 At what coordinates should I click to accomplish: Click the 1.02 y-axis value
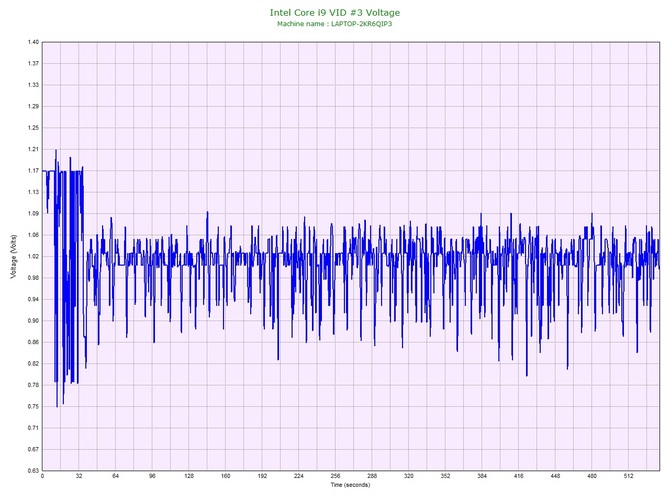point(33,256)
